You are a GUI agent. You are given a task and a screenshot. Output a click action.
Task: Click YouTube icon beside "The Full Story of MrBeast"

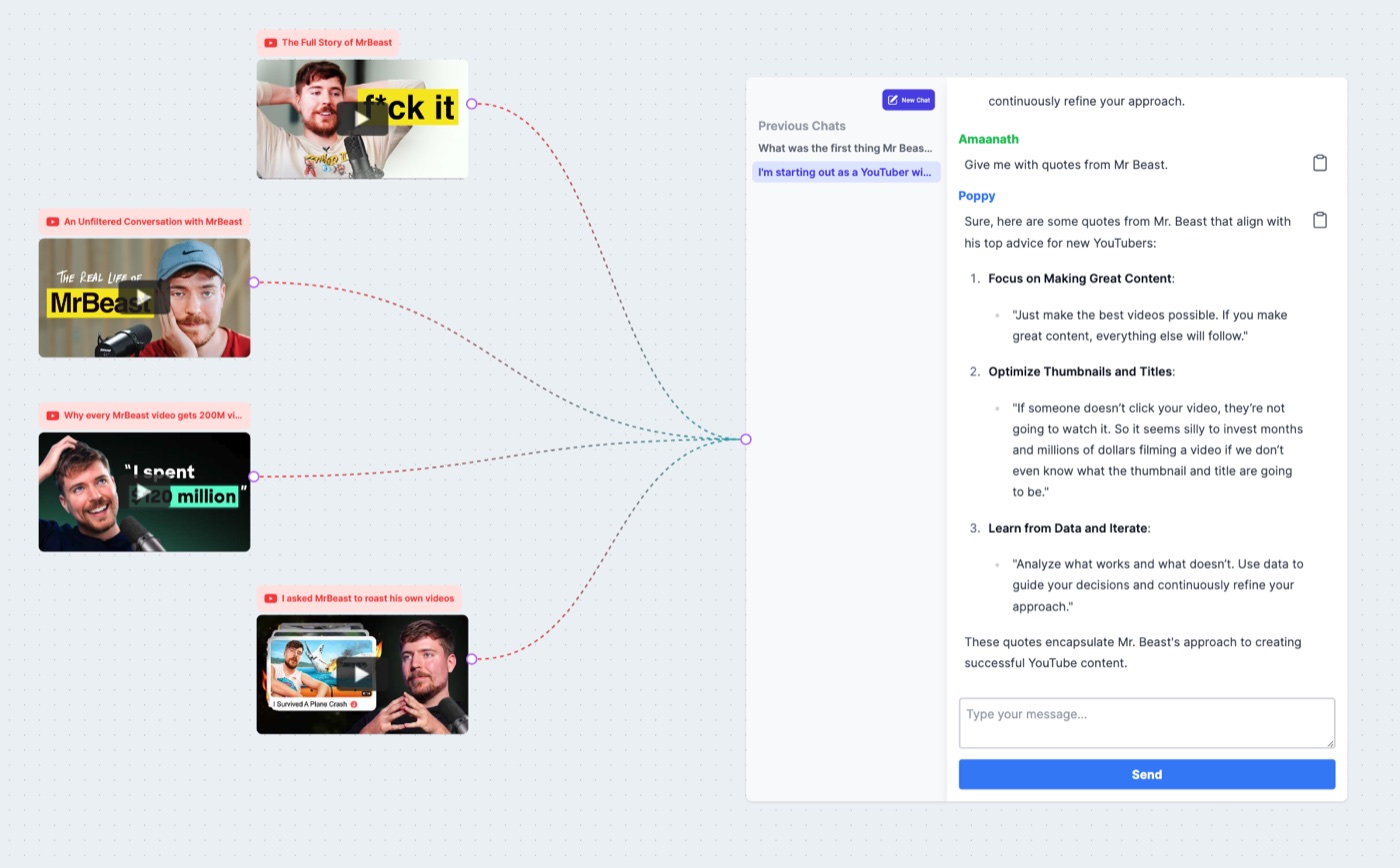point(270,43)
